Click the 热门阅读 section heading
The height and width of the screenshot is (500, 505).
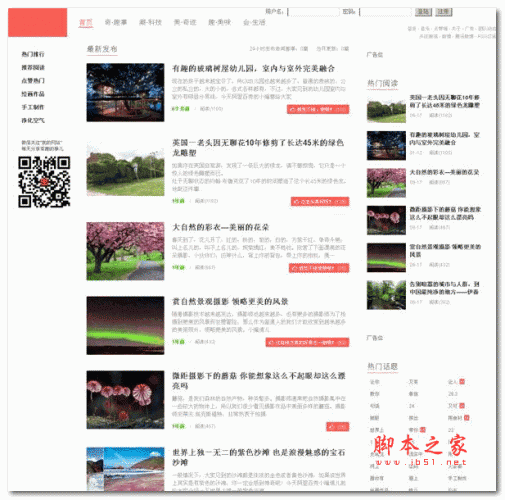coord(383,83)
